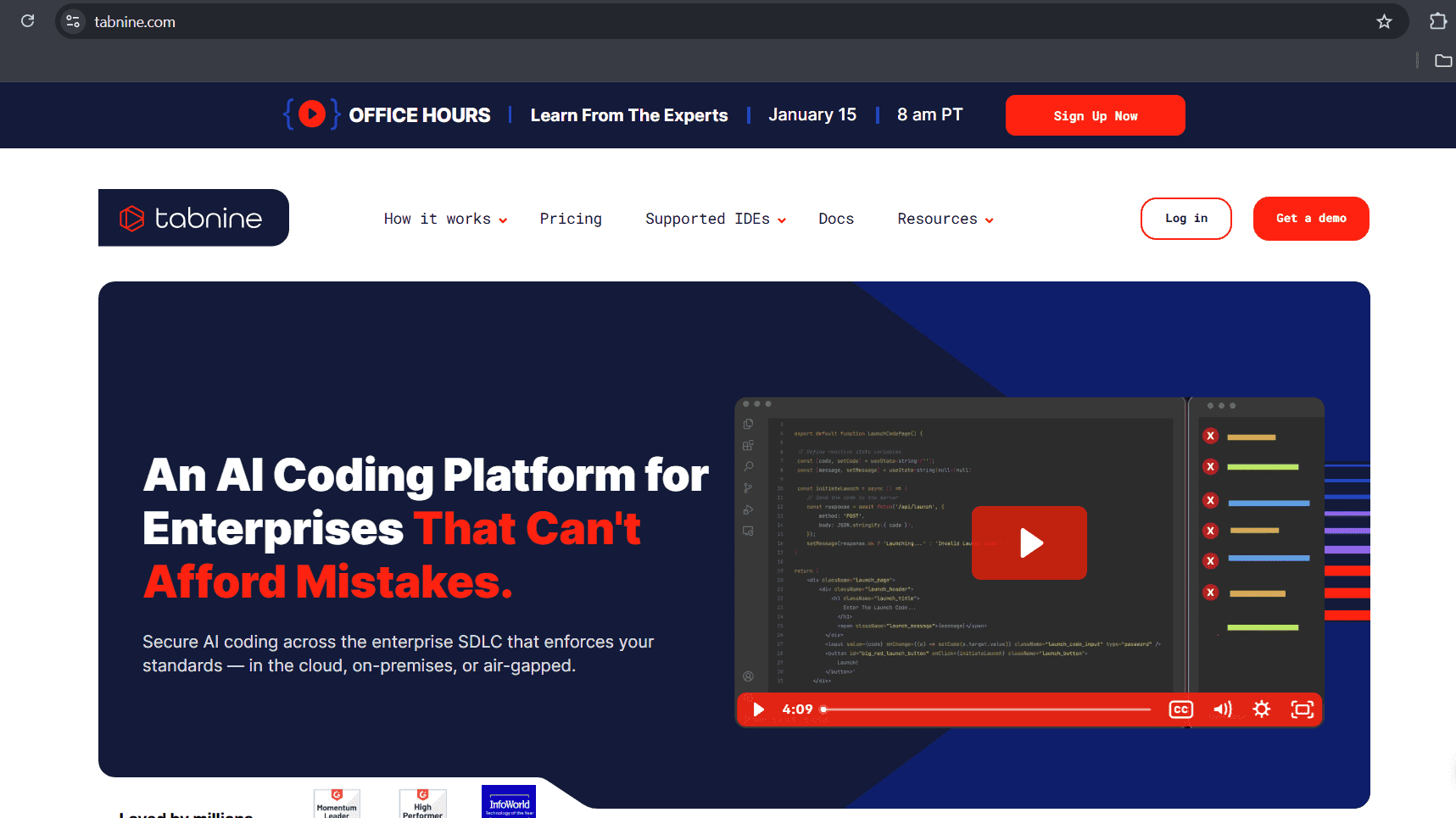Click the G2 Momentum Leader badge

[337, 804]
